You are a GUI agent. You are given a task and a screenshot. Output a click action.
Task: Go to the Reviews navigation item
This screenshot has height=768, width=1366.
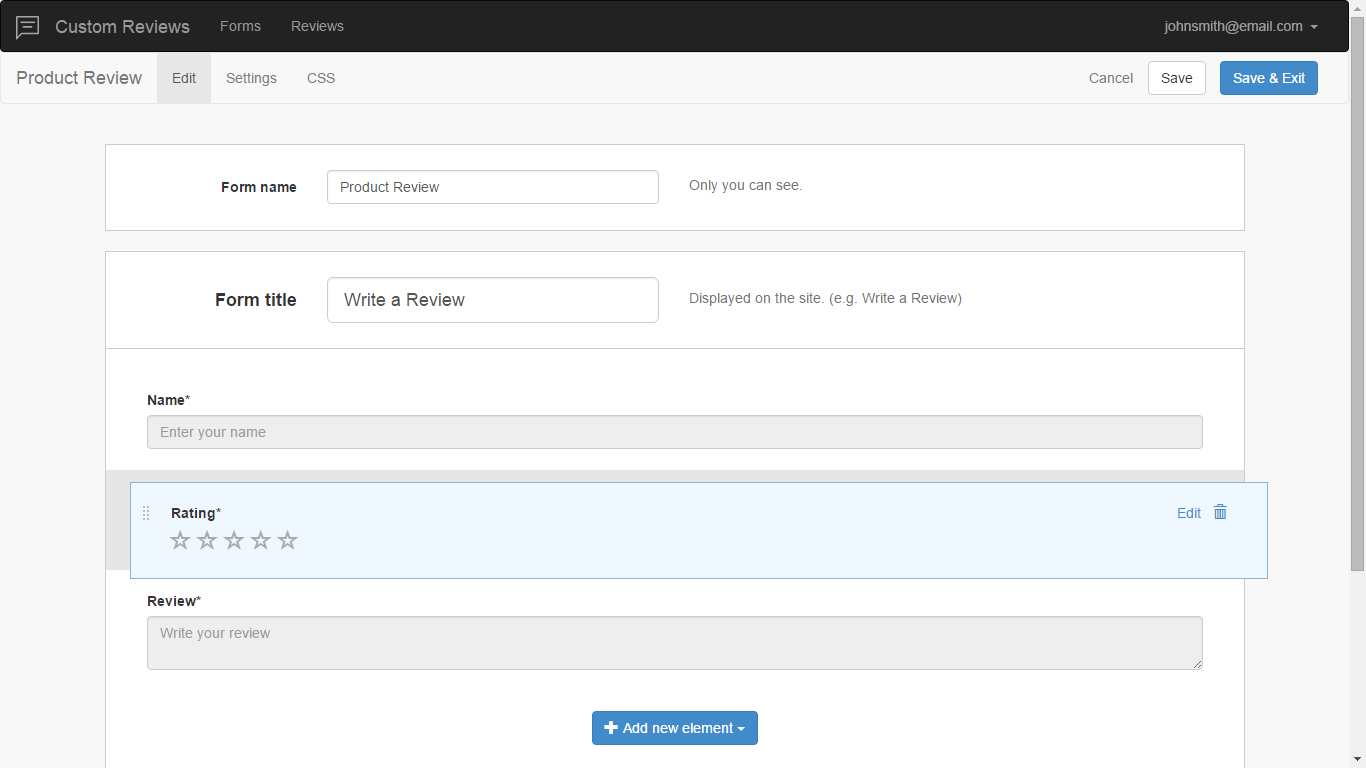317,27
